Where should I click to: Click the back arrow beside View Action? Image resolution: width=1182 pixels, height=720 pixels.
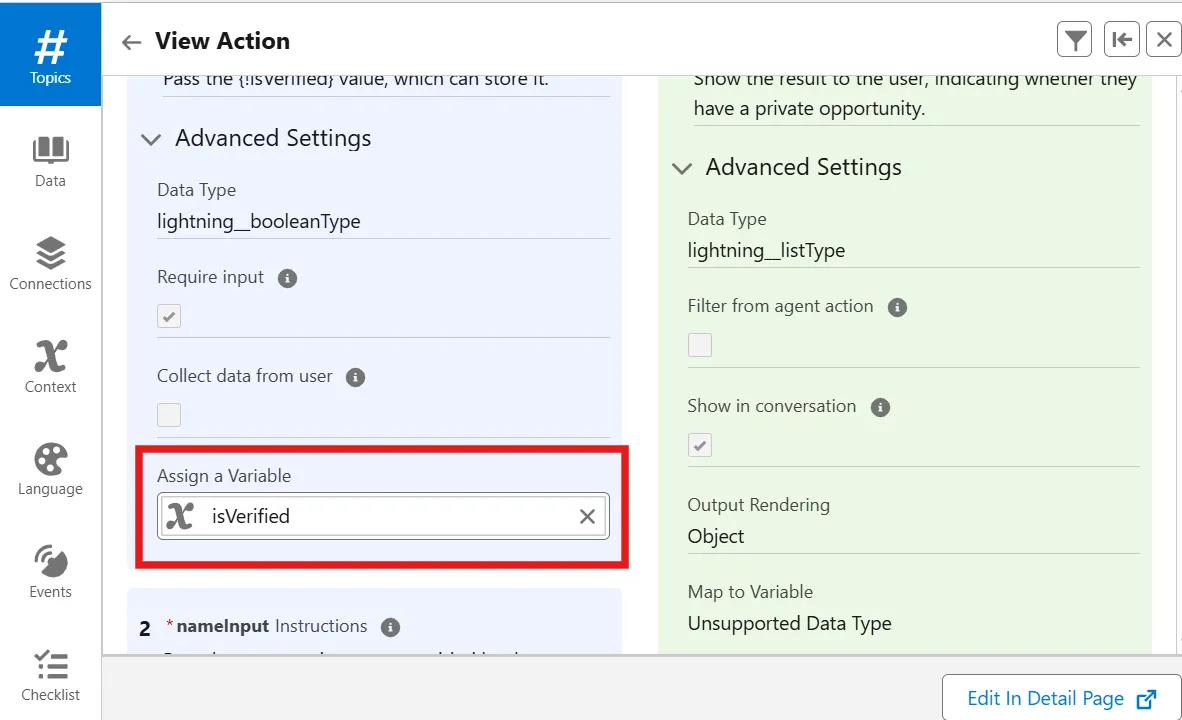(131, 42)
